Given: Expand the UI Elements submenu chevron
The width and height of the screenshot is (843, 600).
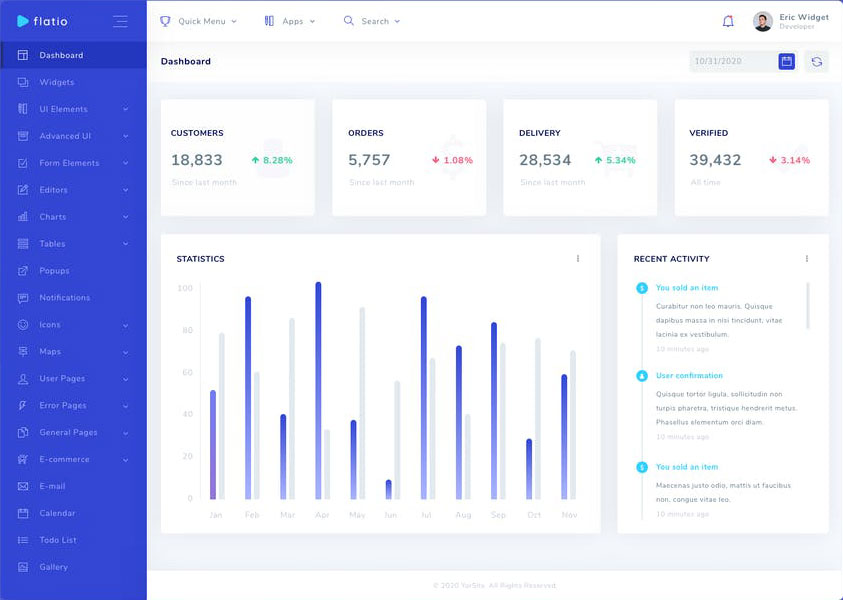Looking at the screenshot, I should coord(126,109).
